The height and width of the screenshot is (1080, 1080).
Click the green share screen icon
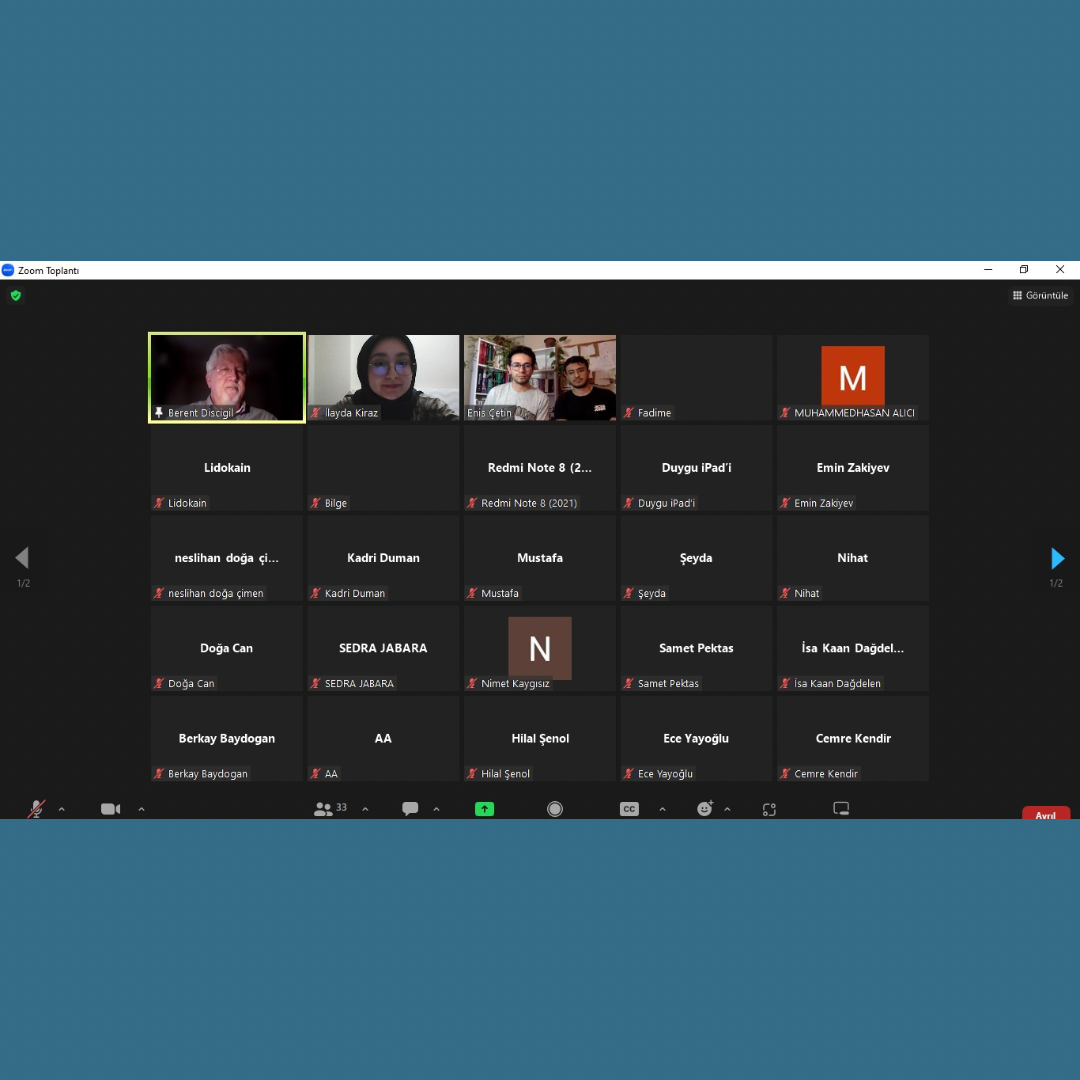(x=484, y=809)
